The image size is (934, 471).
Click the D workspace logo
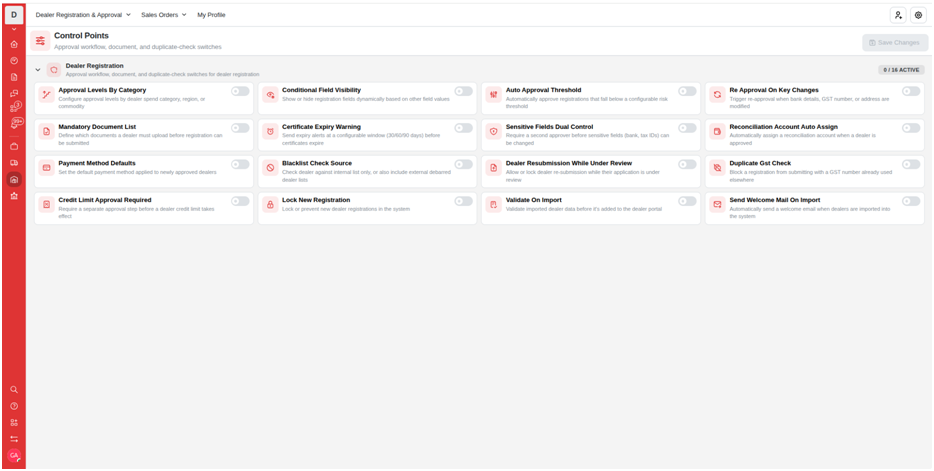(x=14, y=15)
